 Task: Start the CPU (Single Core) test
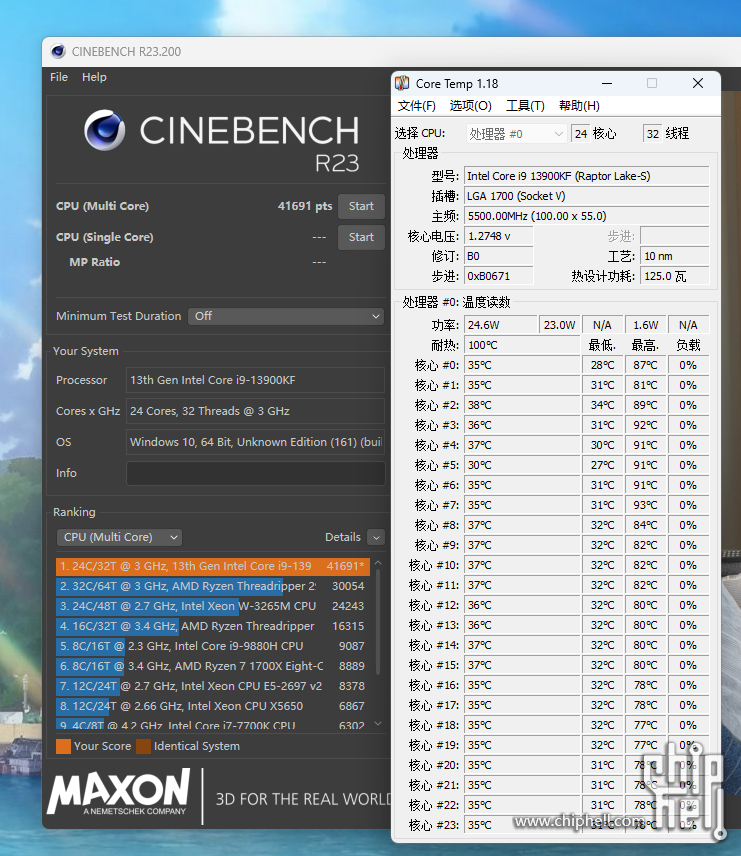(x=361, y=237)
